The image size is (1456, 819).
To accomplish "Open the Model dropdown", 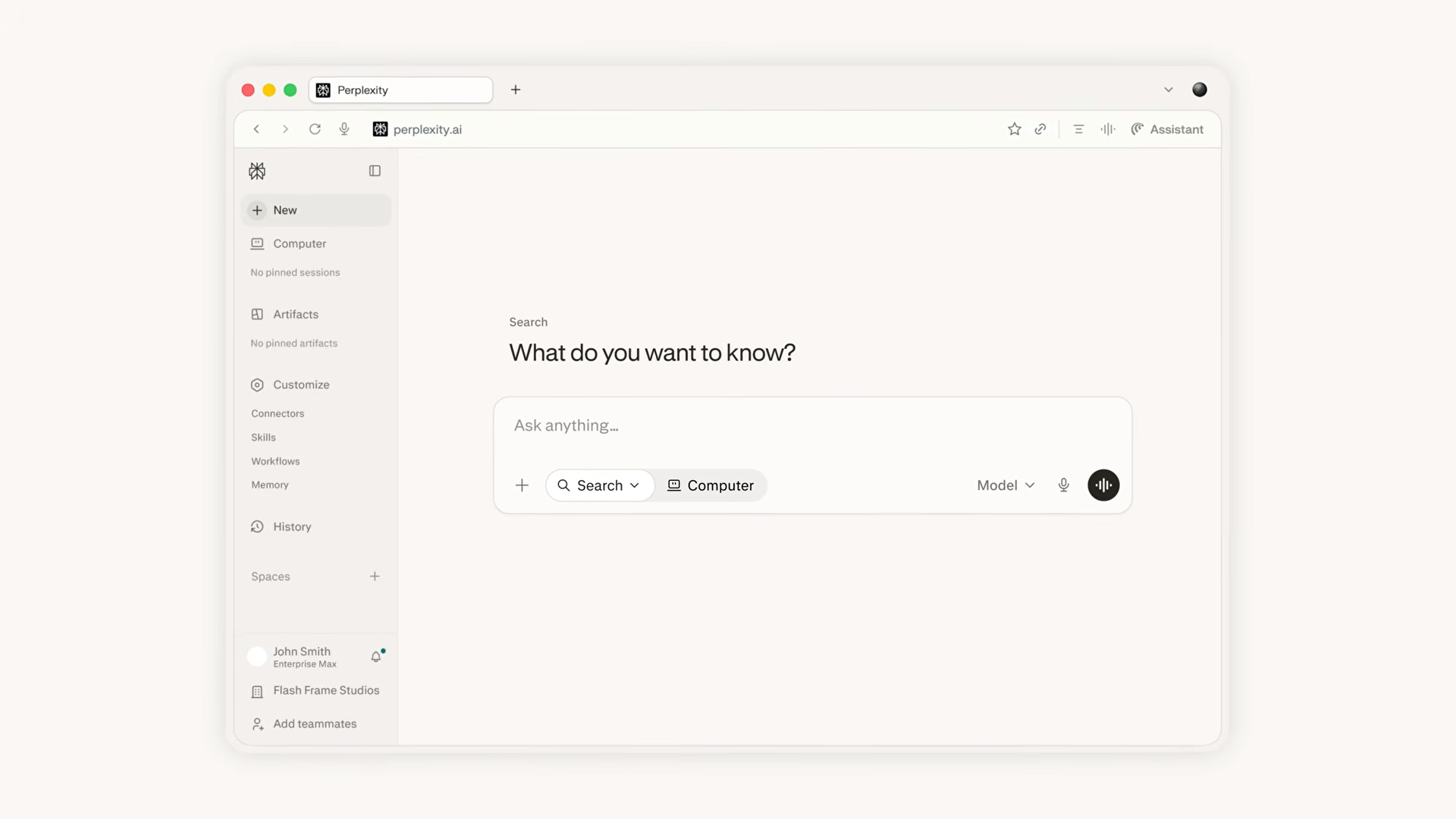I will (1006, 485).
